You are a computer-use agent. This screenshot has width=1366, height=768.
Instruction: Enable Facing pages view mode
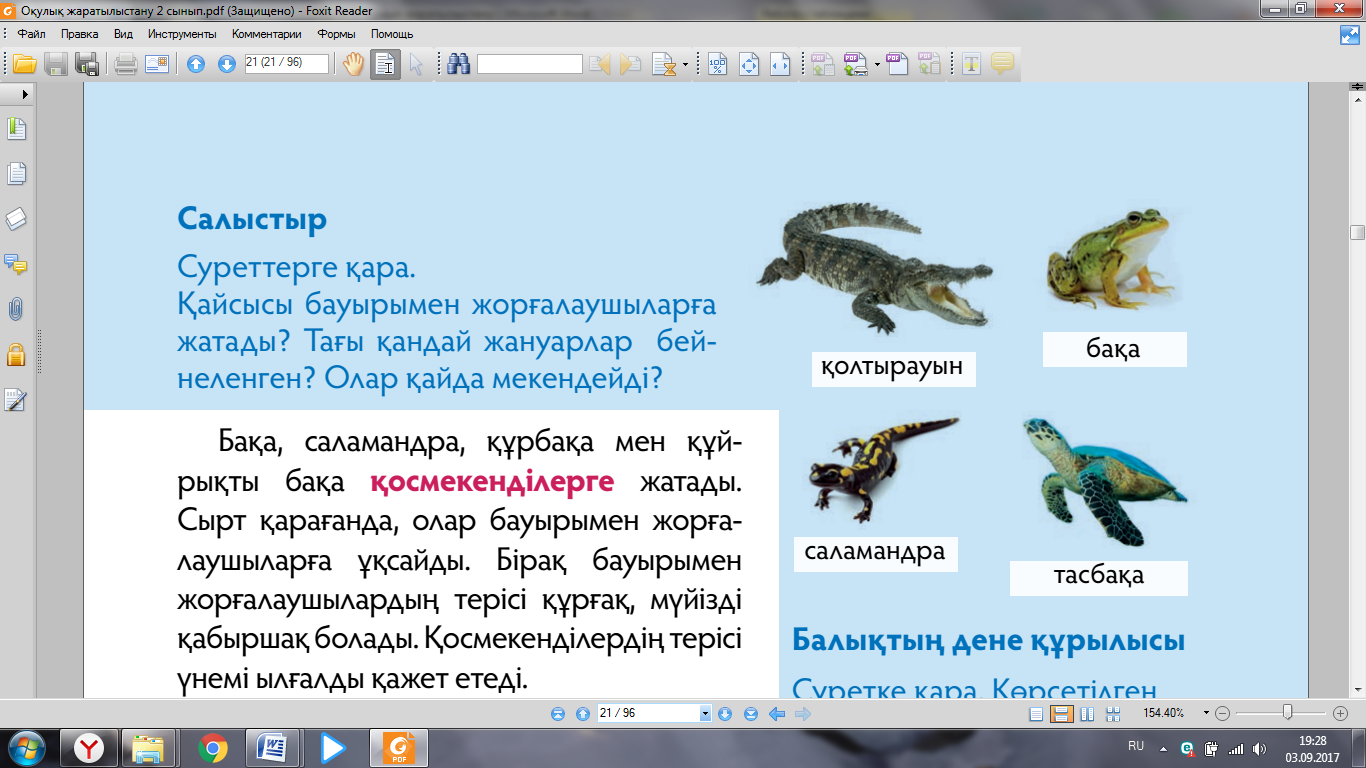tap(1087, 714)
